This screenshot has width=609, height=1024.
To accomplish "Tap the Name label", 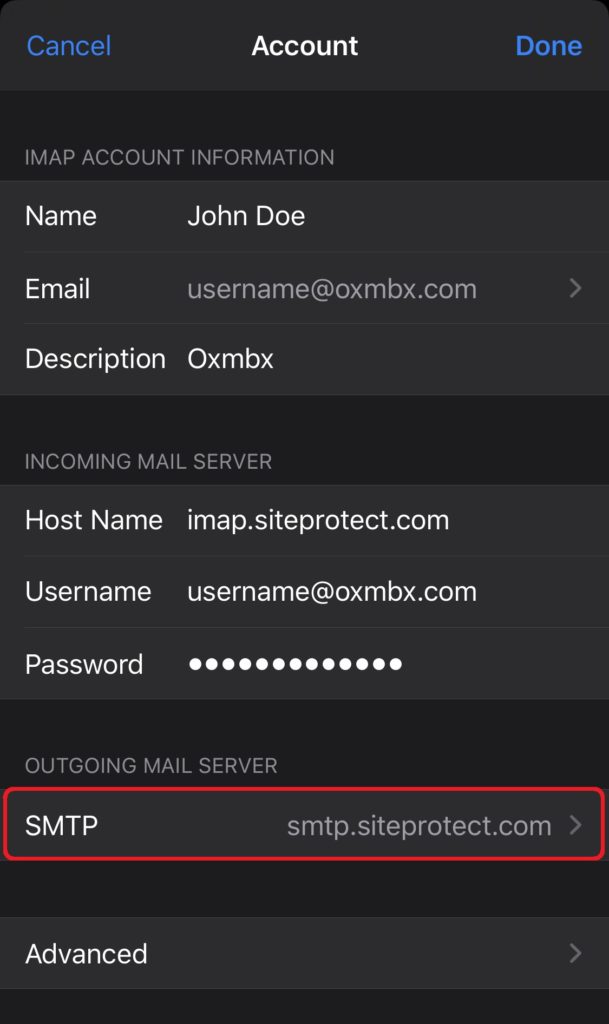I will tap(61, 216).
